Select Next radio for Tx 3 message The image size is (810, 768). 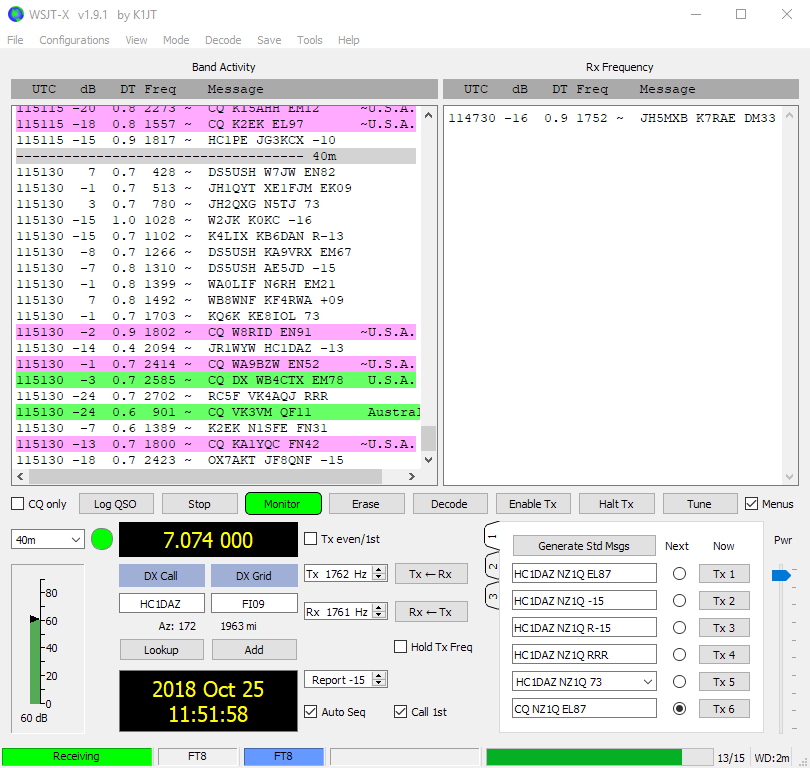coord(679,628)
